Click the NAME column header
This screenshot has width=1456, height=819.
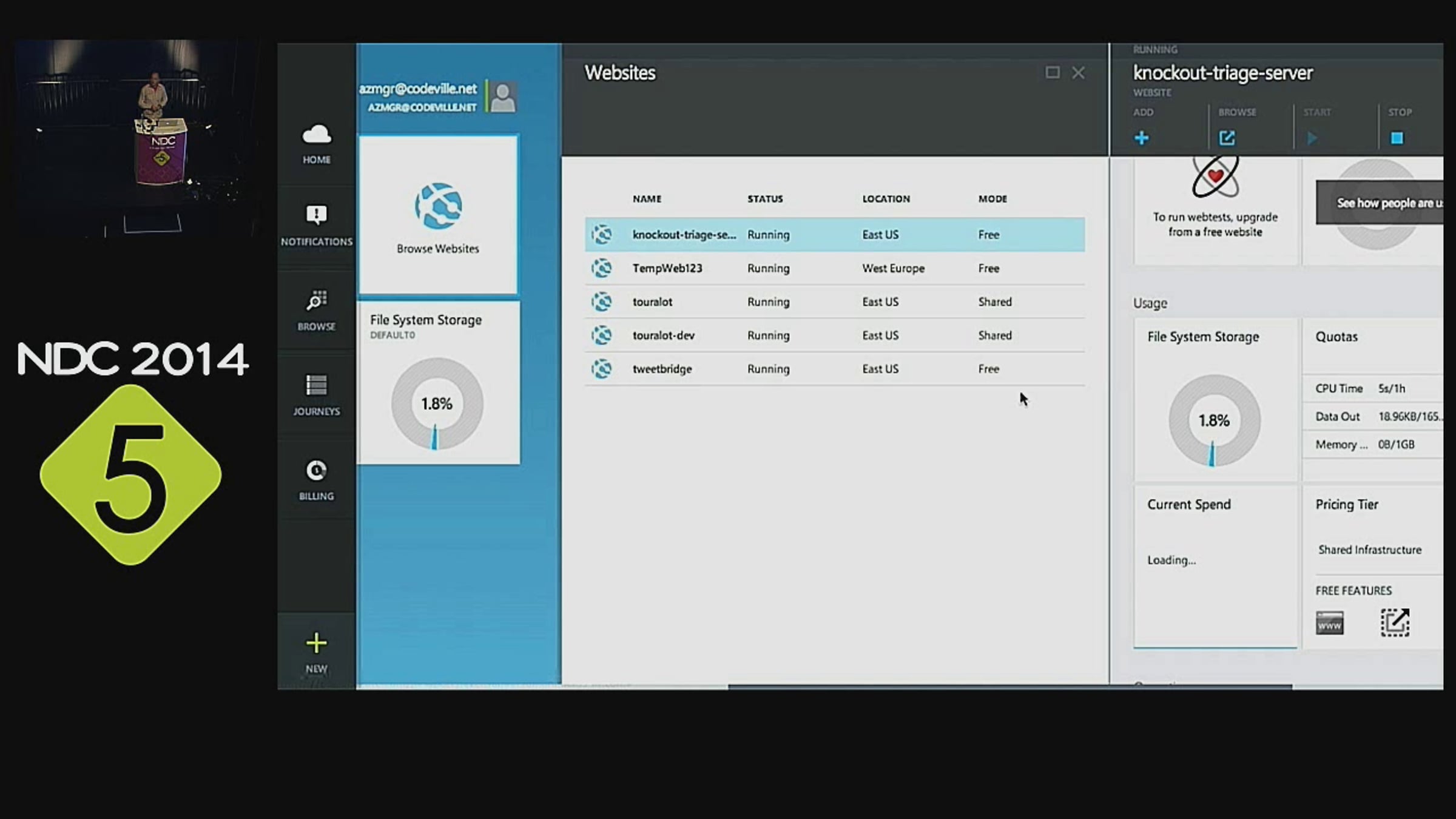click(647, 199)
